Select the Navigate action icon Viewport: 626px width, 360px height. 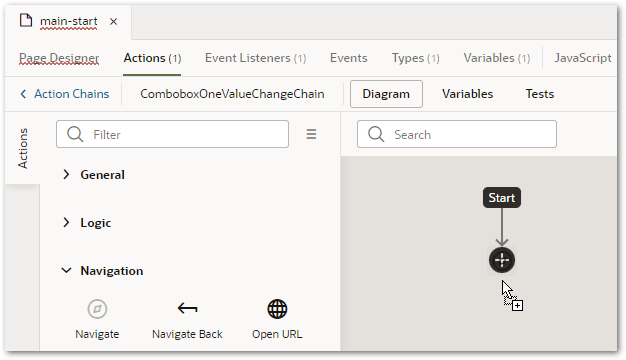97,309
